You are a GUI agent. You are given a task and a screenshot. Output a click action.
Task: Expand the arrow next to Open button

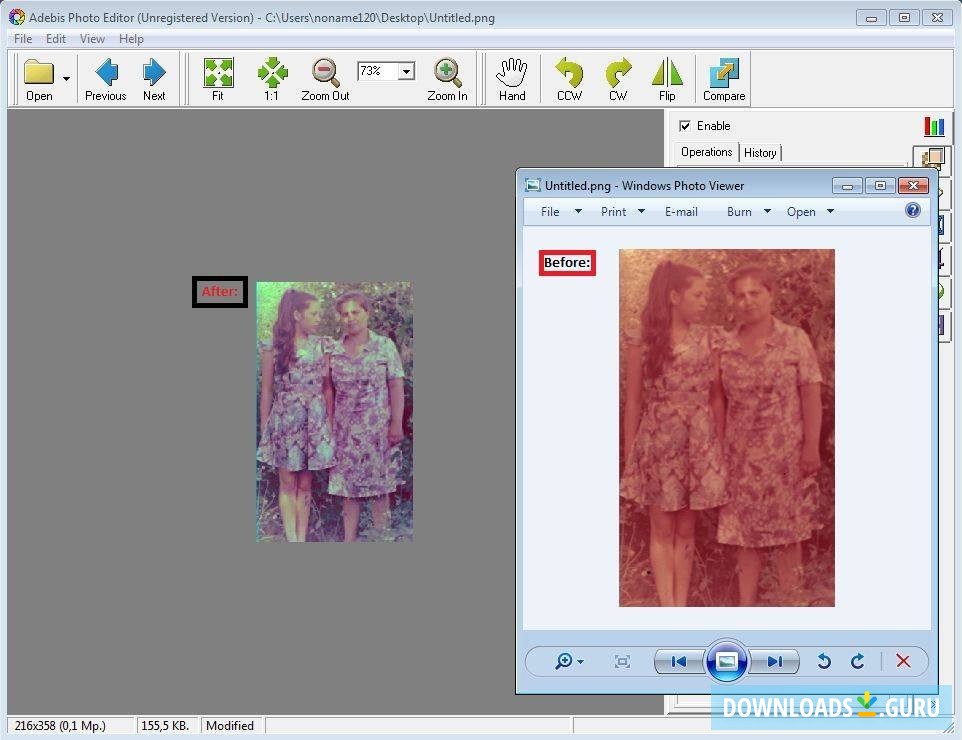(66, 78)
